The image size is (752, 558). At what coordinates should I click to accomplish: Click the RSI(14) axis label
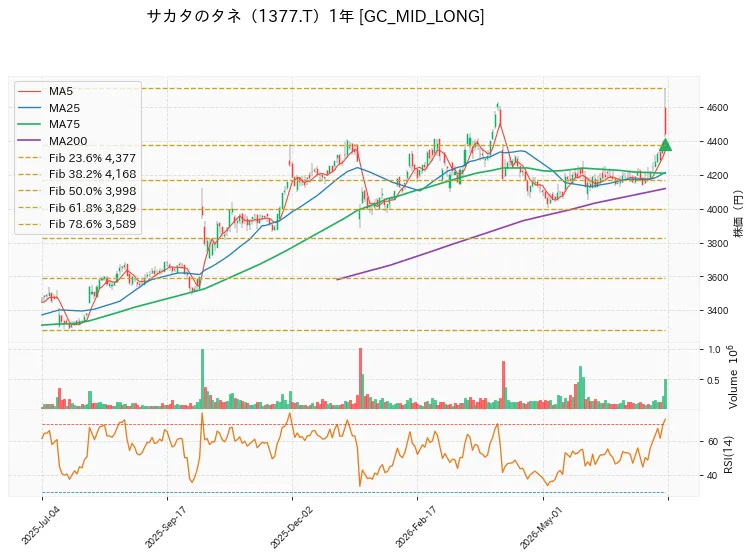point(728,455)
